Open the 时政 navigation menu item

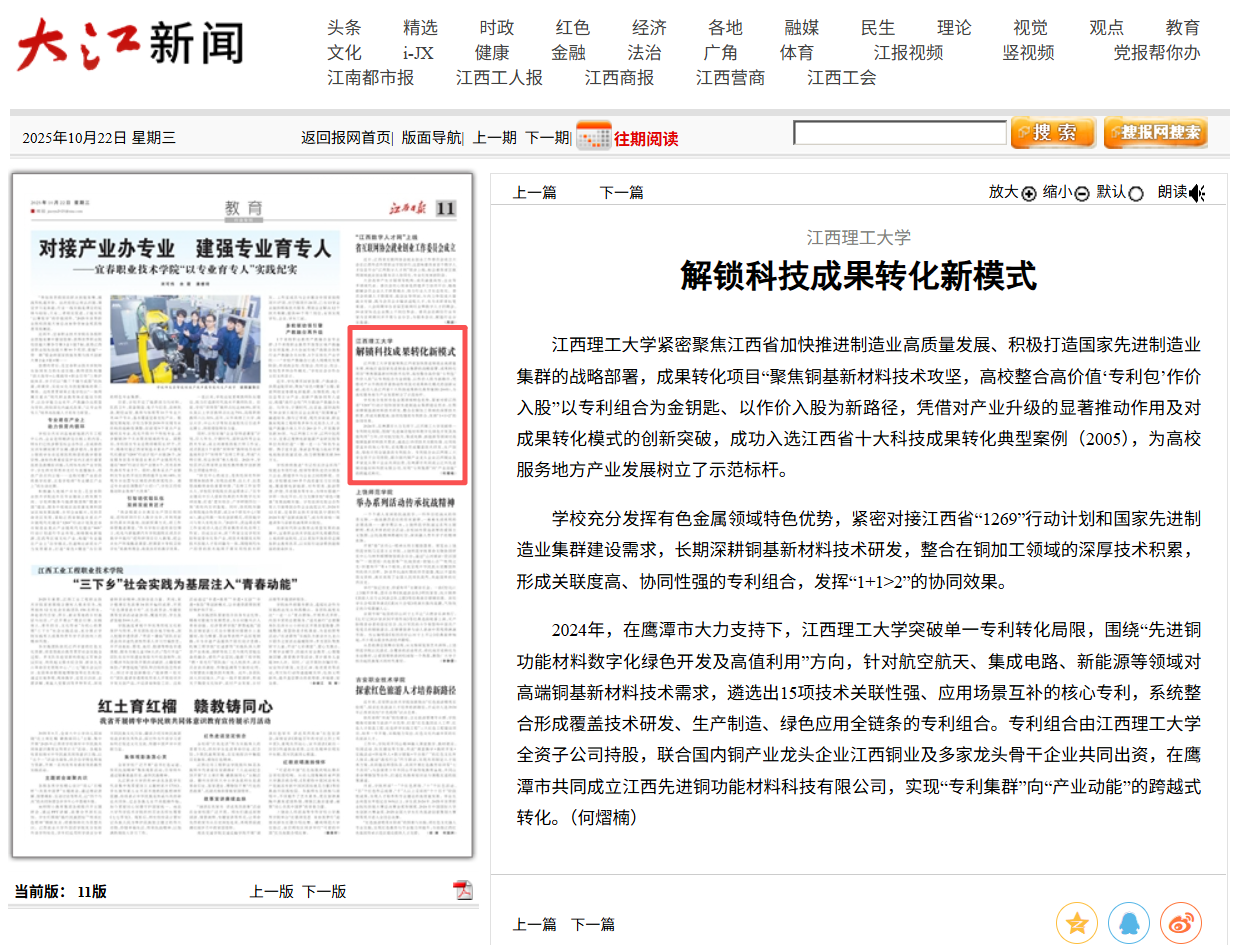(497, 28)
